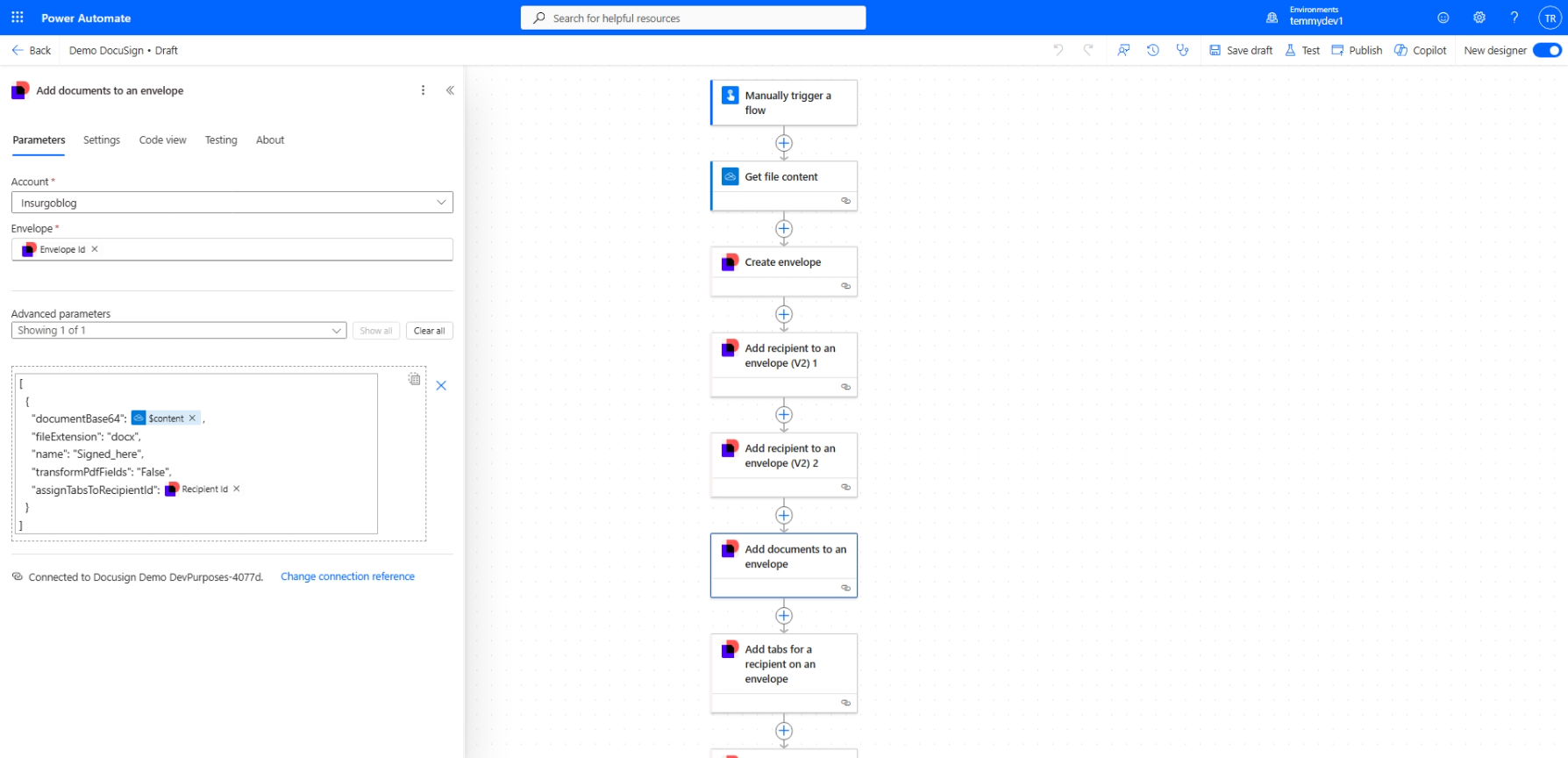Remove the Recipient Id token
1568x758 pixels.
coord(237,489)
